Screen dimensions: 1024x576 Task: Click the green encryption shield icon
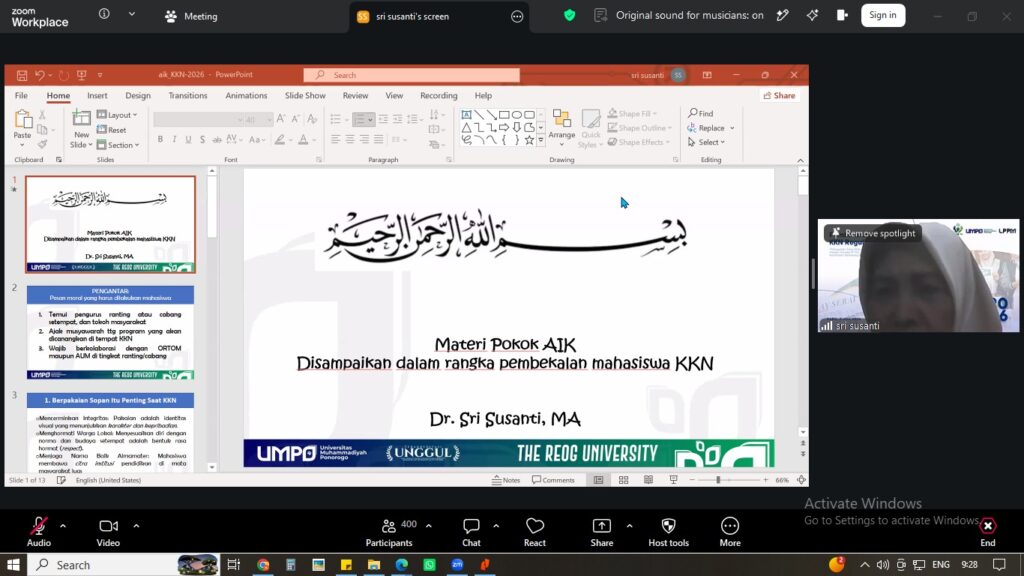(569, 15)
